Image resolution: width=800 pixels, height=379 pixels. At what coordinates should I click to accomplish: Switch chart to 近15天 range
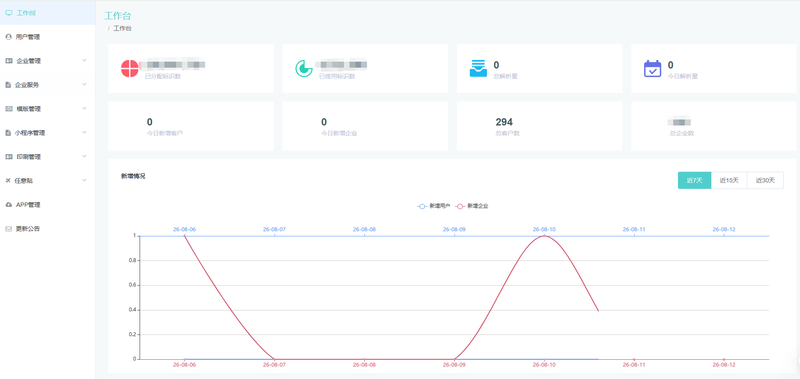729,180
